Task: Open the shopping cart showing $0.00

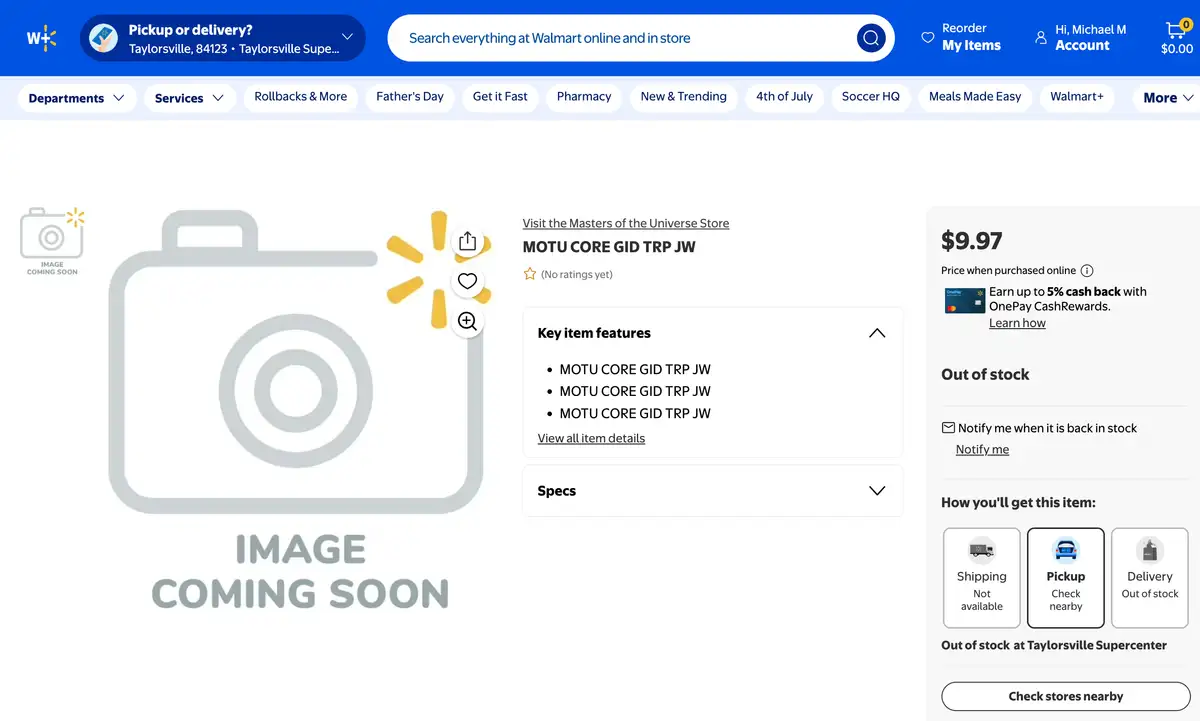Action: 1176,38
